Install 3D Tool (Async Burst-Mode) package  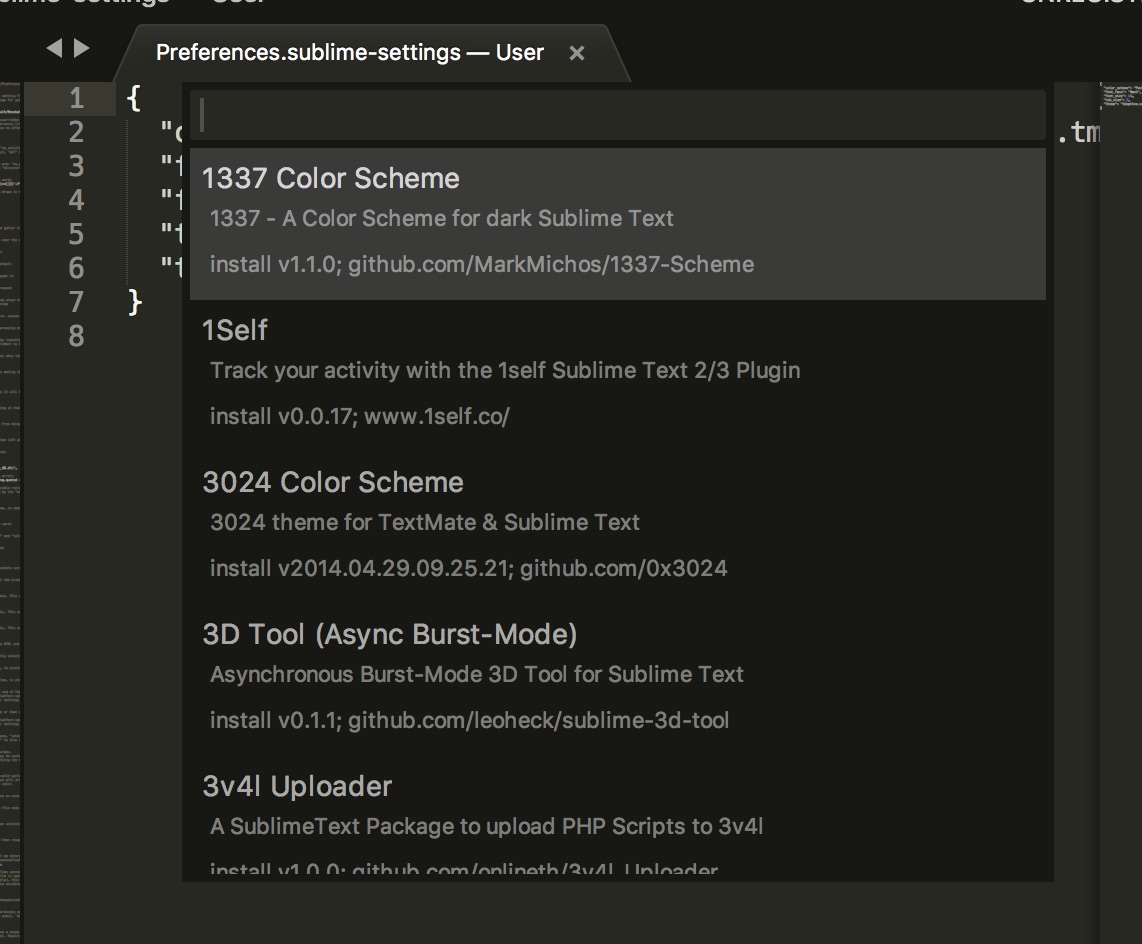click(x=390, y=634)
